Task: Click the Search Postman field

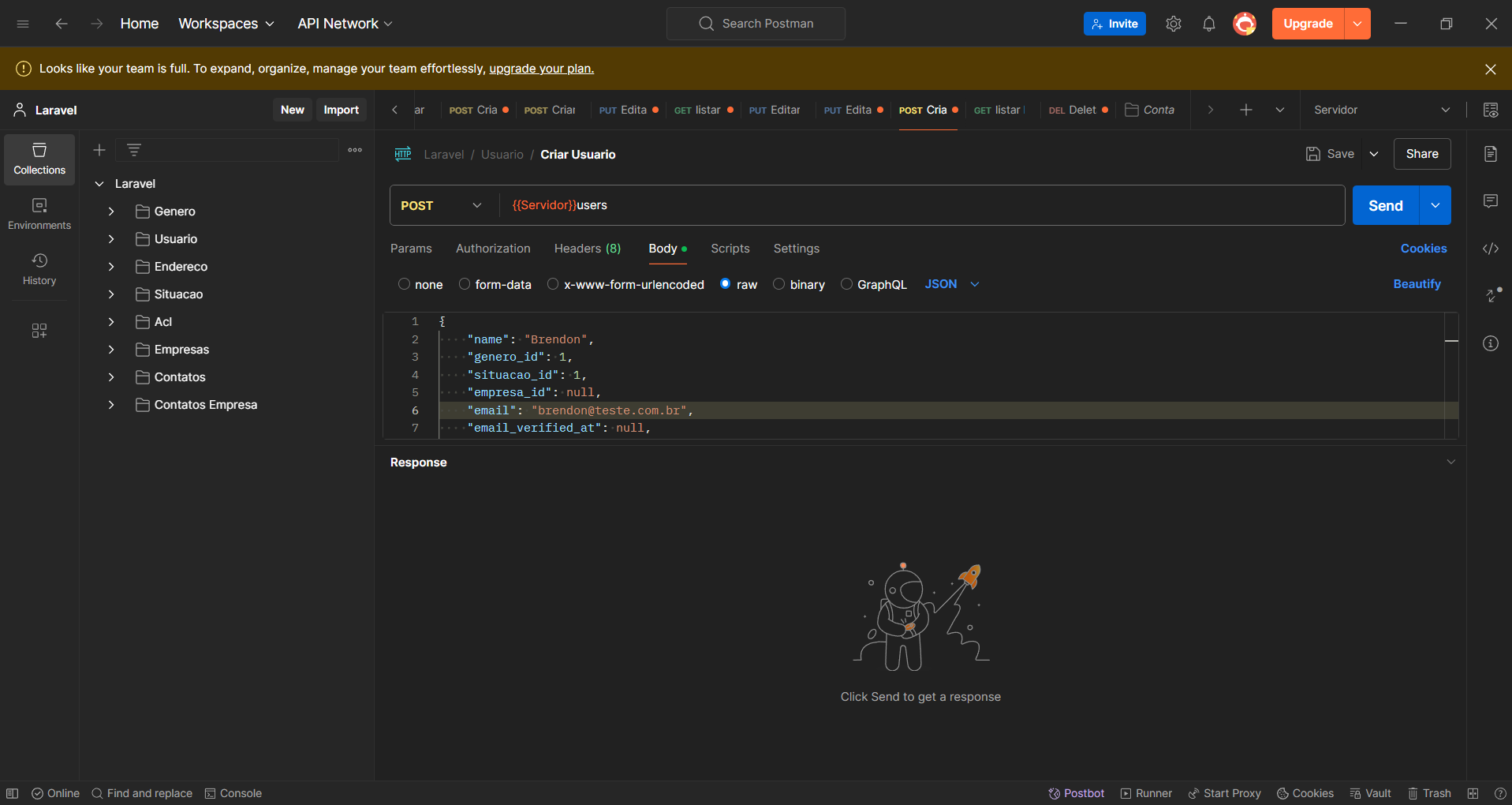Action: pos(756,24)
